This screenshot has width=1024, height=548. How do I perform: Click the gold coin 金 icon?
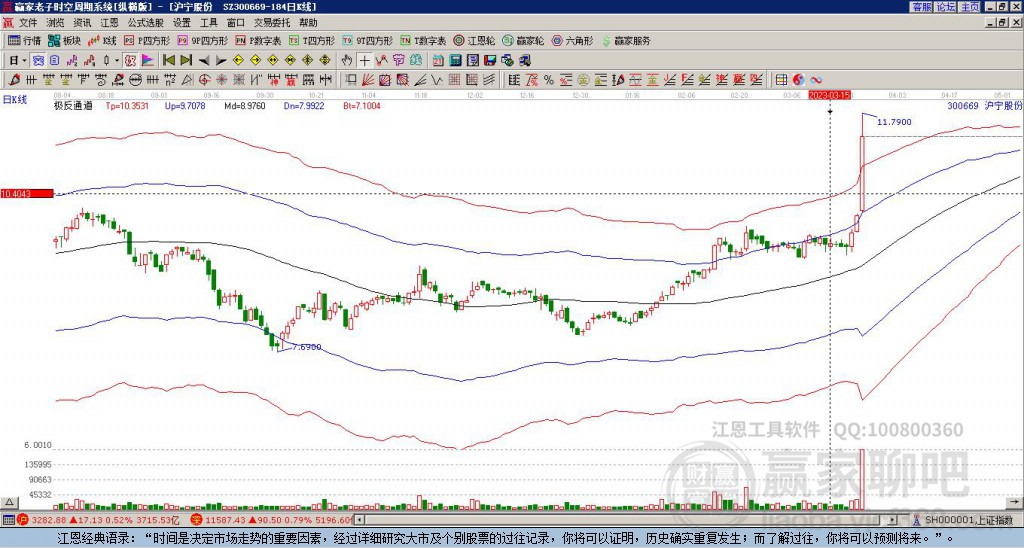tap(583, 80)
